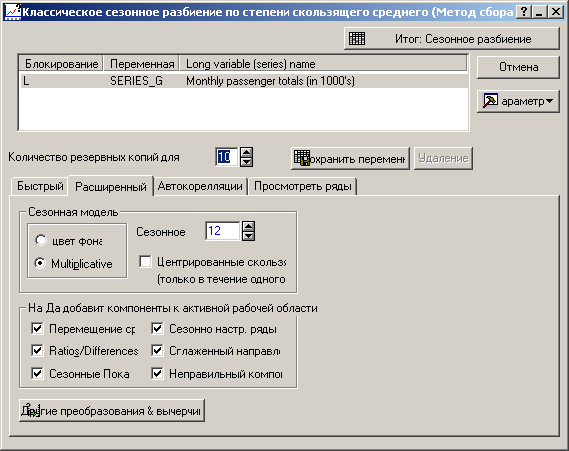Uncheck Сезонные Пока checkbox

37,373
